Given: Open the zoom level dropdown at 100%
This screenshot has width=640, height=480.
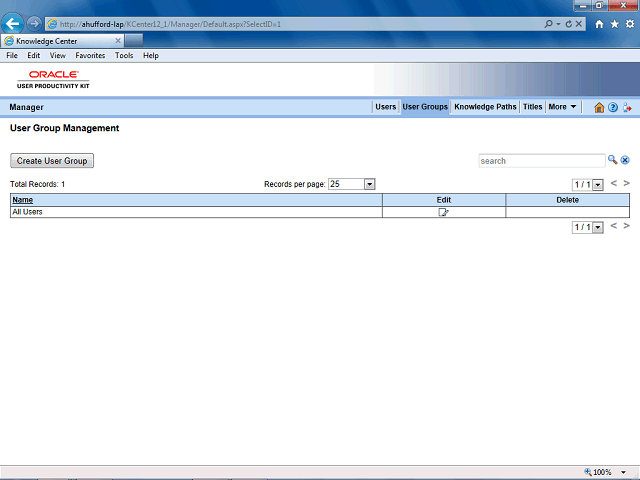Looking at the screenshot, I should [x=624, y=472].
